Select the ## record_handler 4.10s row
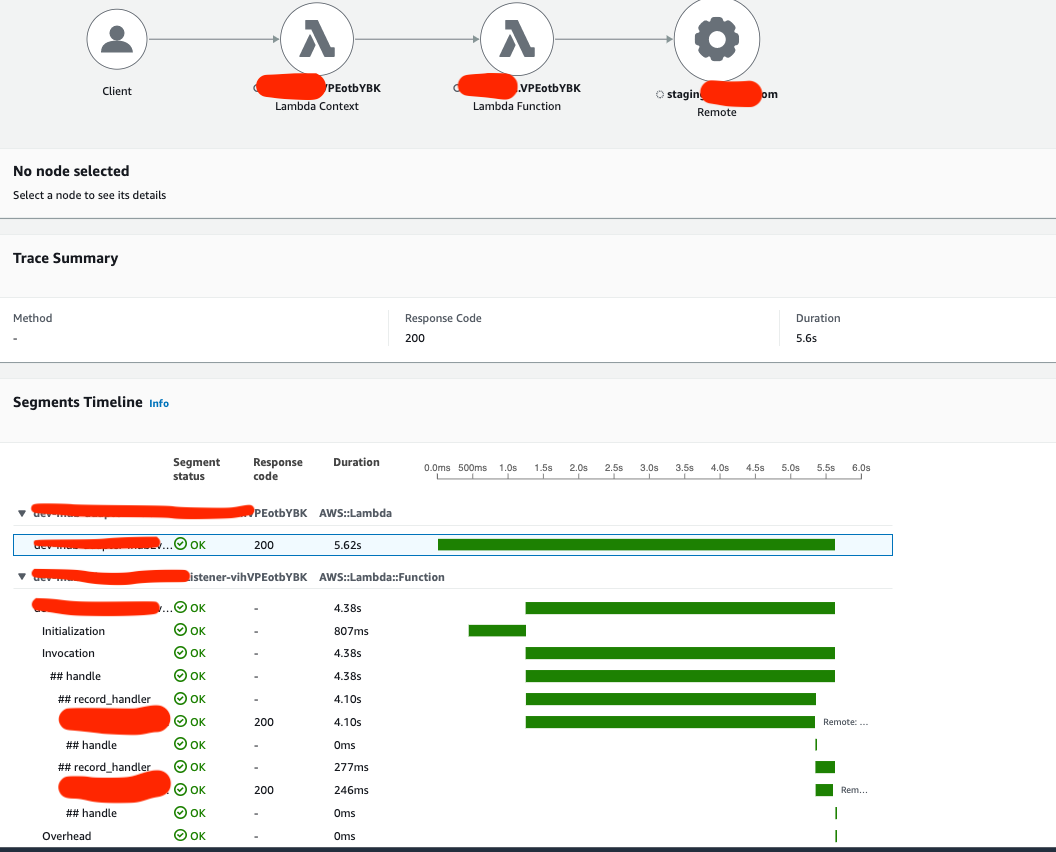 pos(453,699)
